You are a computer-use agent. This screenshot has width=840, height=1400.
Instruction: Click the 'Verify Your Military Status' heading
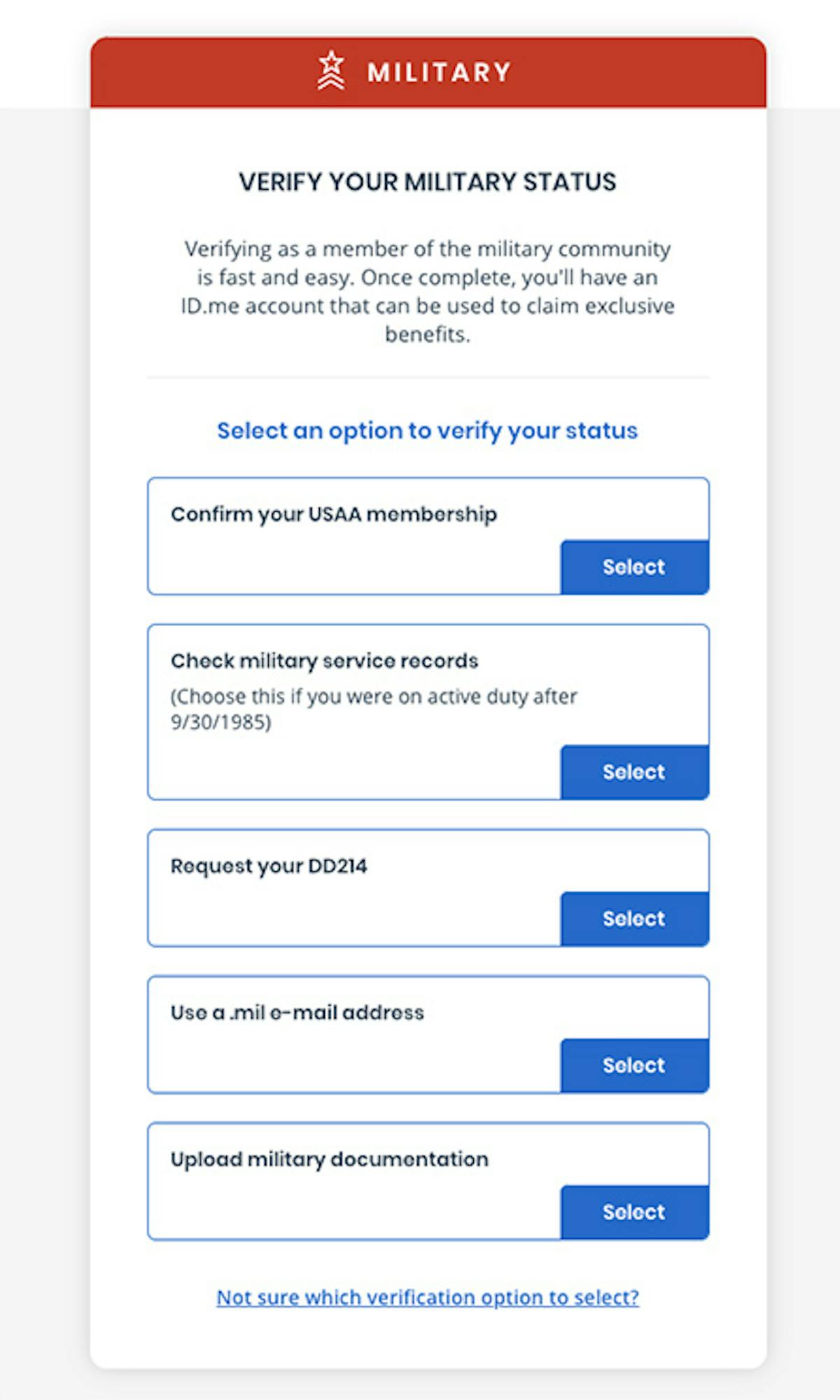pyautogui.click(x=428, y=182)
